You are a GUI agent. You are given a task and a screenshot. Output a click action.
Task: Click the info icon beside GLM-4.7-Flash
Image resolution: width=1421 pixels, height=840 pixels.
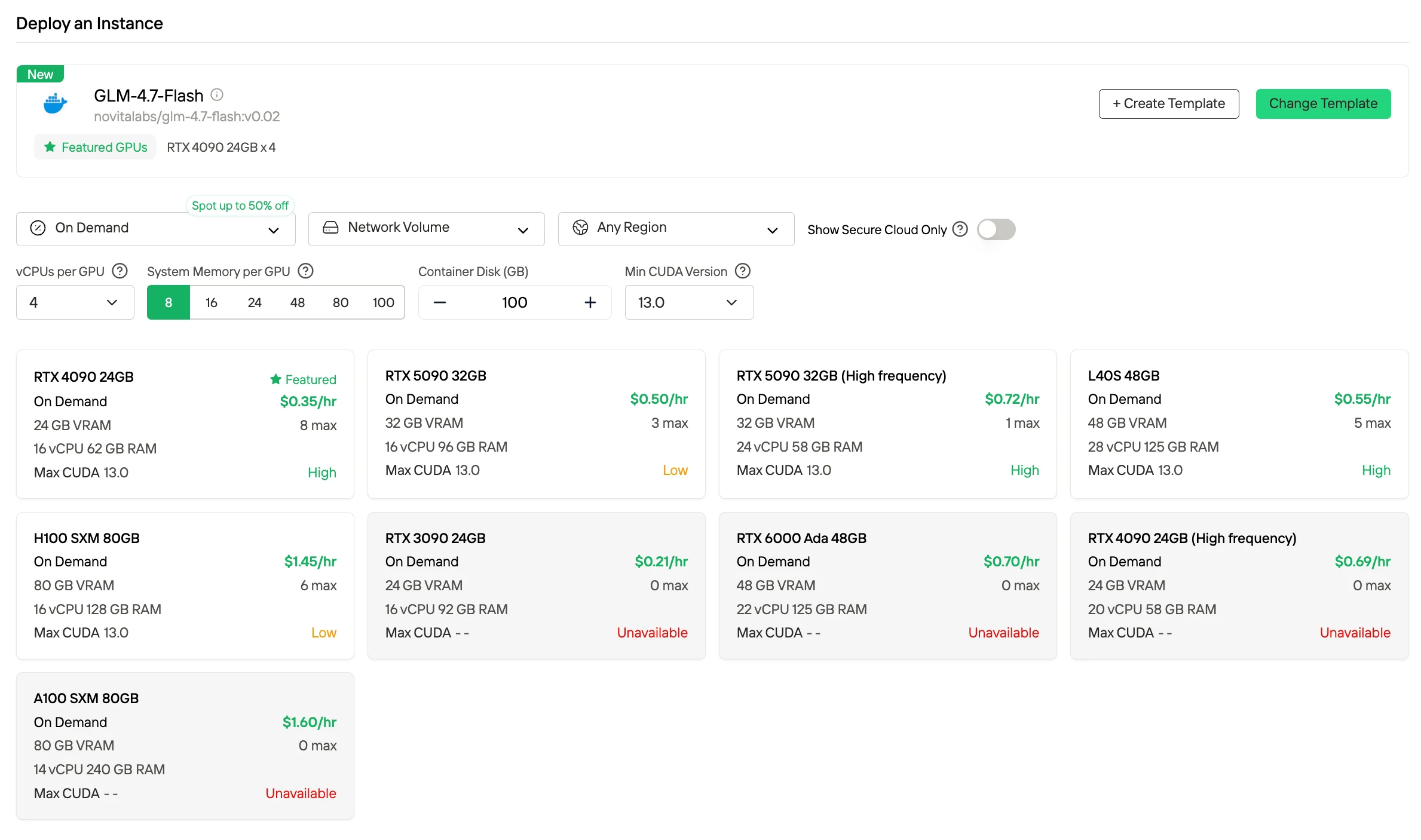click(x=218, y=95)
